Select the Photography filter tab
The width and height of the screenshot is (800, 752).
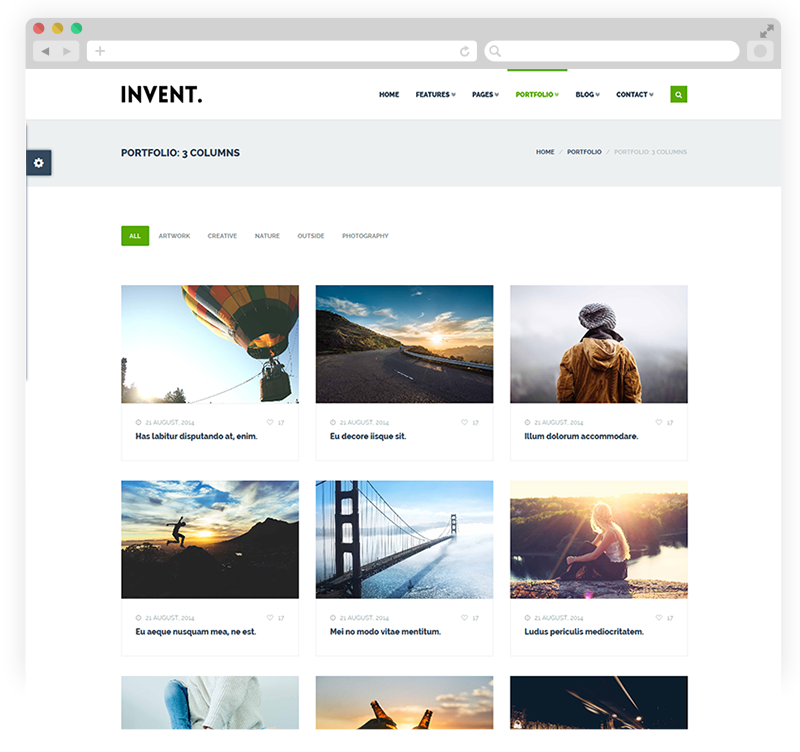(x=365, y=236)
